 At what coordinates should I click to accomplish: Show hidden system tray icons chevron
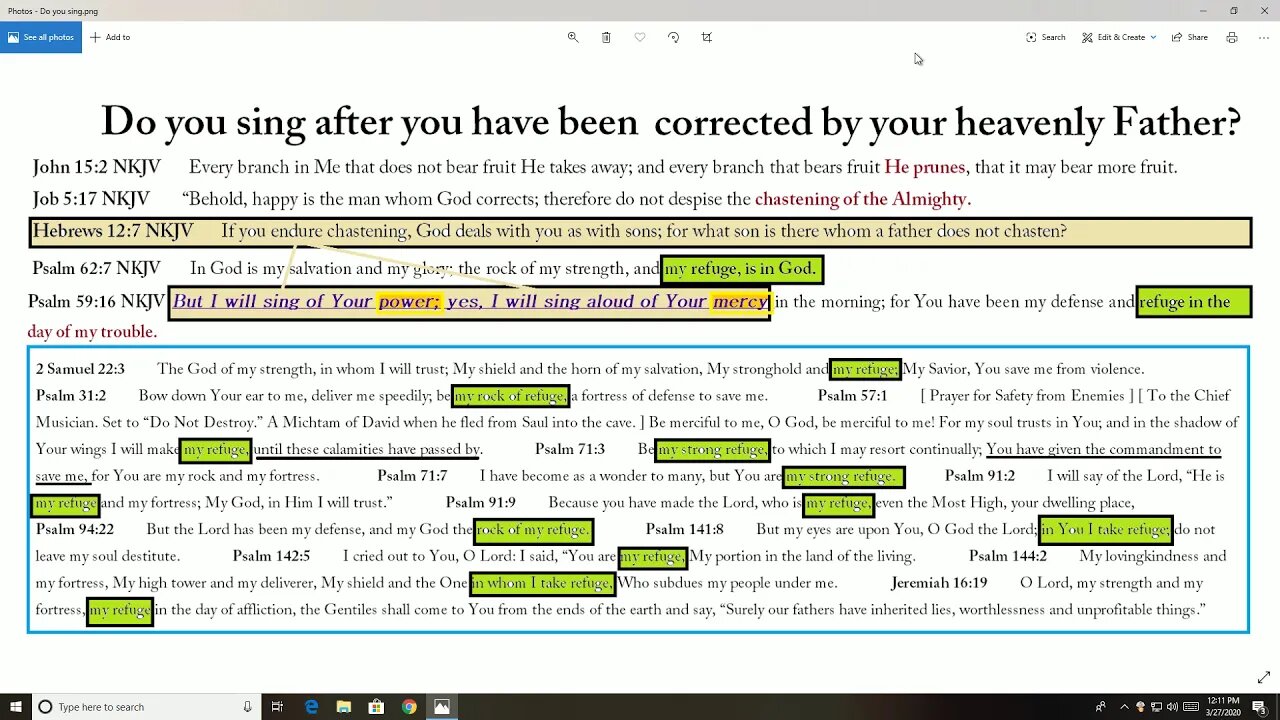[1124, 707]
